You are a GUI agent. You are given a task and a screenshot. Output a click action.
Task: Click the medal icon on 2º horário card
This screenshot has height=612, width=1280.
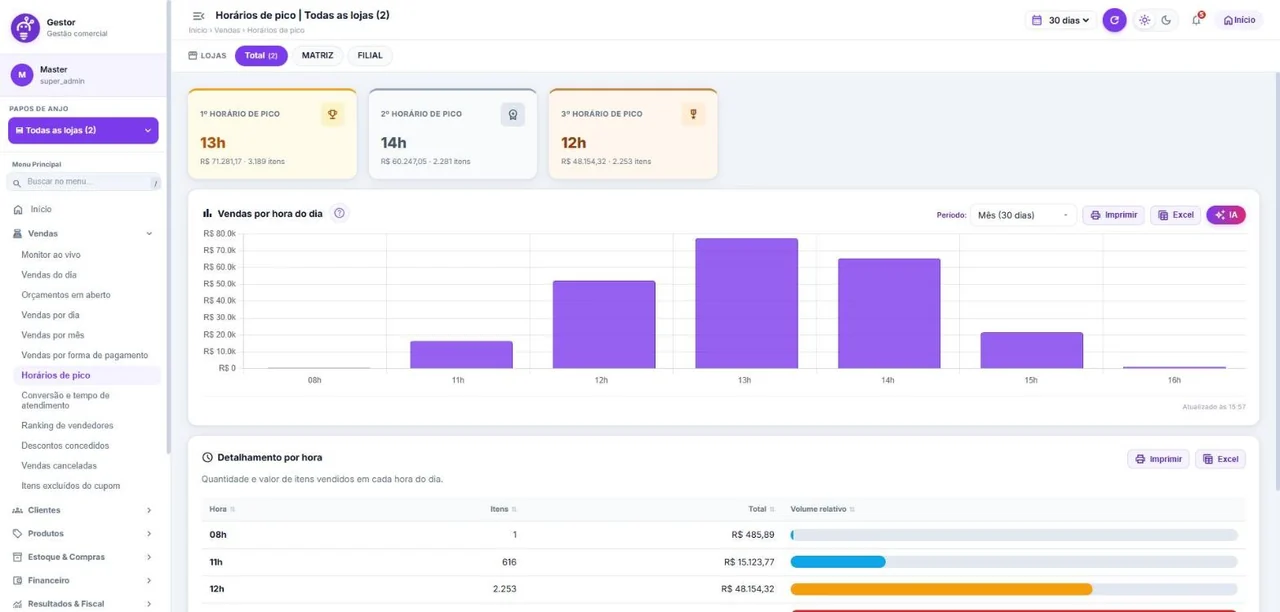(x=513, y=114)
